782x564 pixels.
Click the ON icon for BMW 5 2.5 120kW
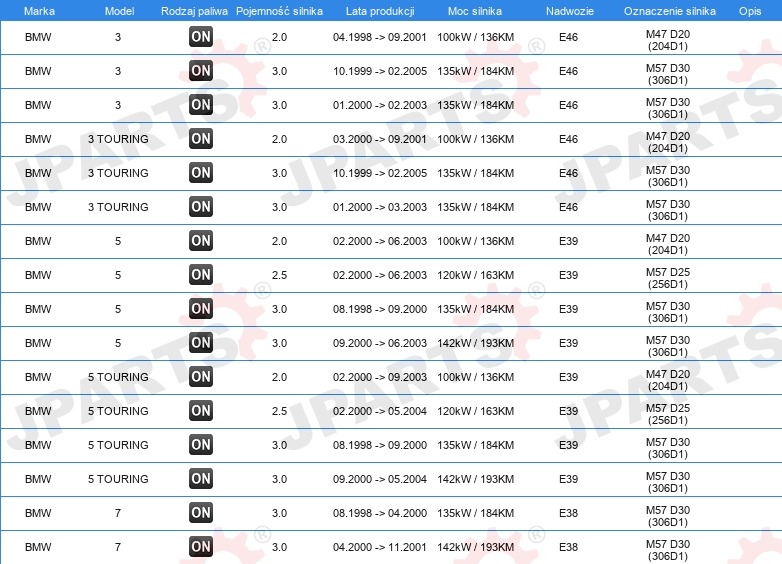click(x=201, y=275)
